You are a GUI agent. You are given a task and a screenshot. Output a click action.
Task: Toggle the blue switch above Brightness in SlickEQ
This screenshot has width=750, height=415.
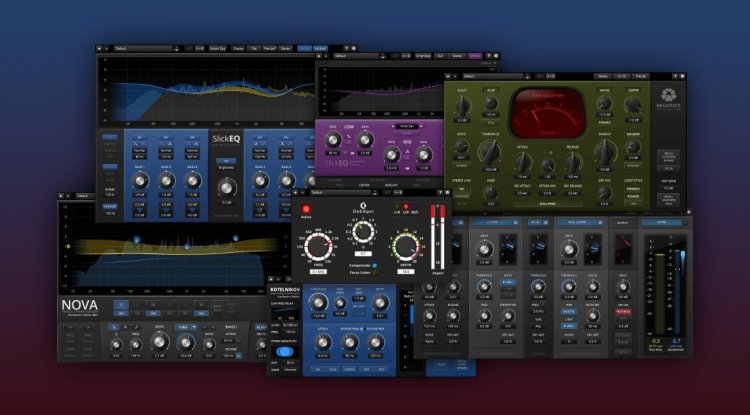click(226, 161)
